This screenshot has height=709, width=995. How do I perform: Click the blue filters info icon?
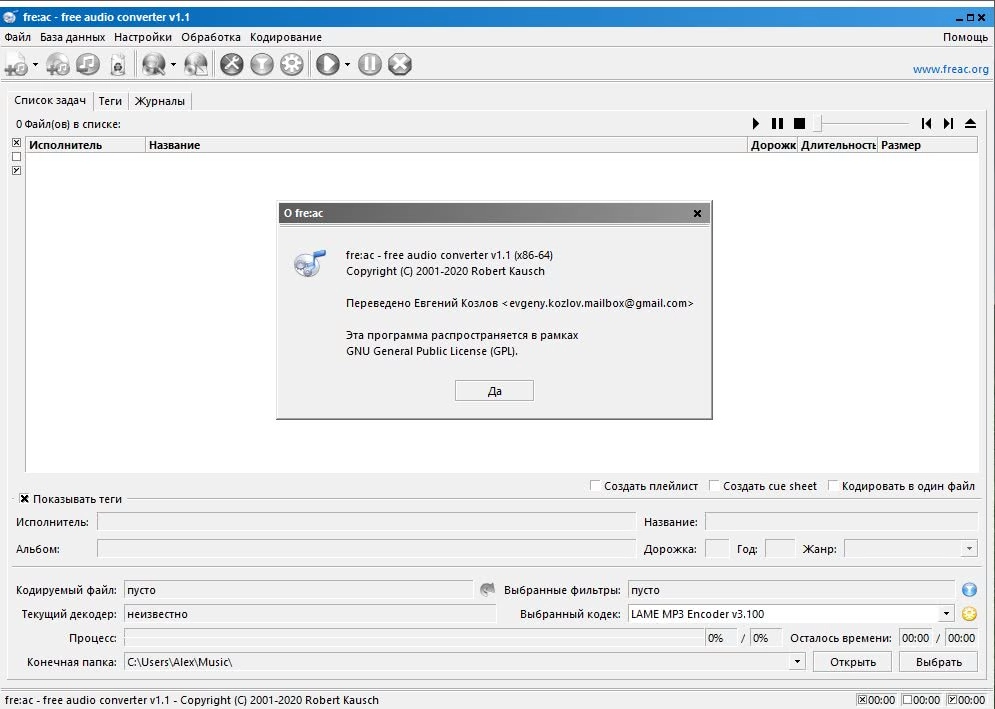[x=969, y=590]
